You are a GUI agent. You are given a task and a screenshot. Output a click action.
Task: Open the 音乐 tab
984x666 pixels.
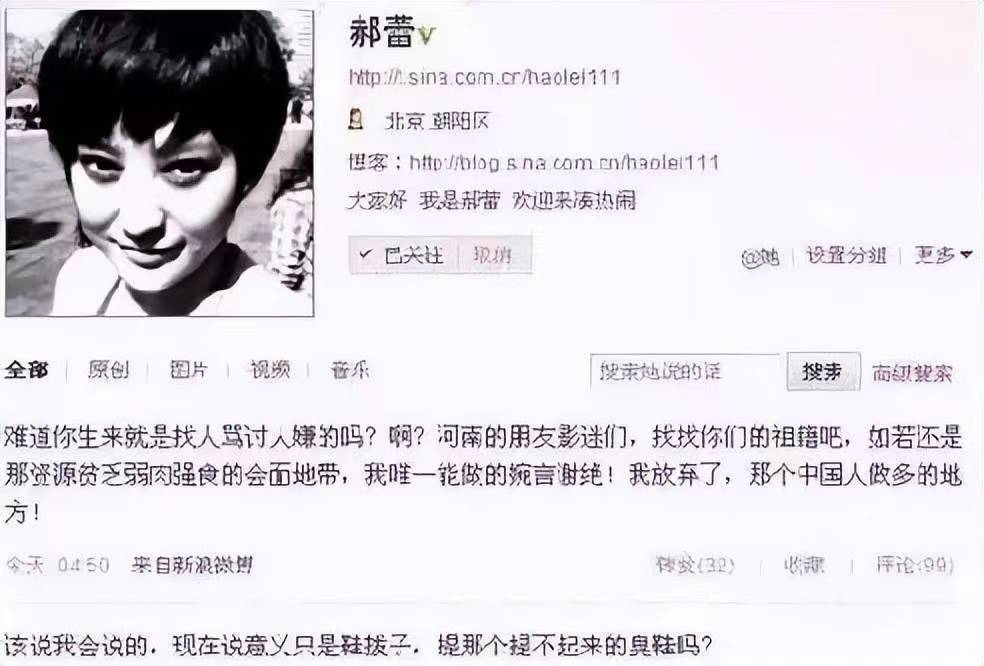[350, 370]
